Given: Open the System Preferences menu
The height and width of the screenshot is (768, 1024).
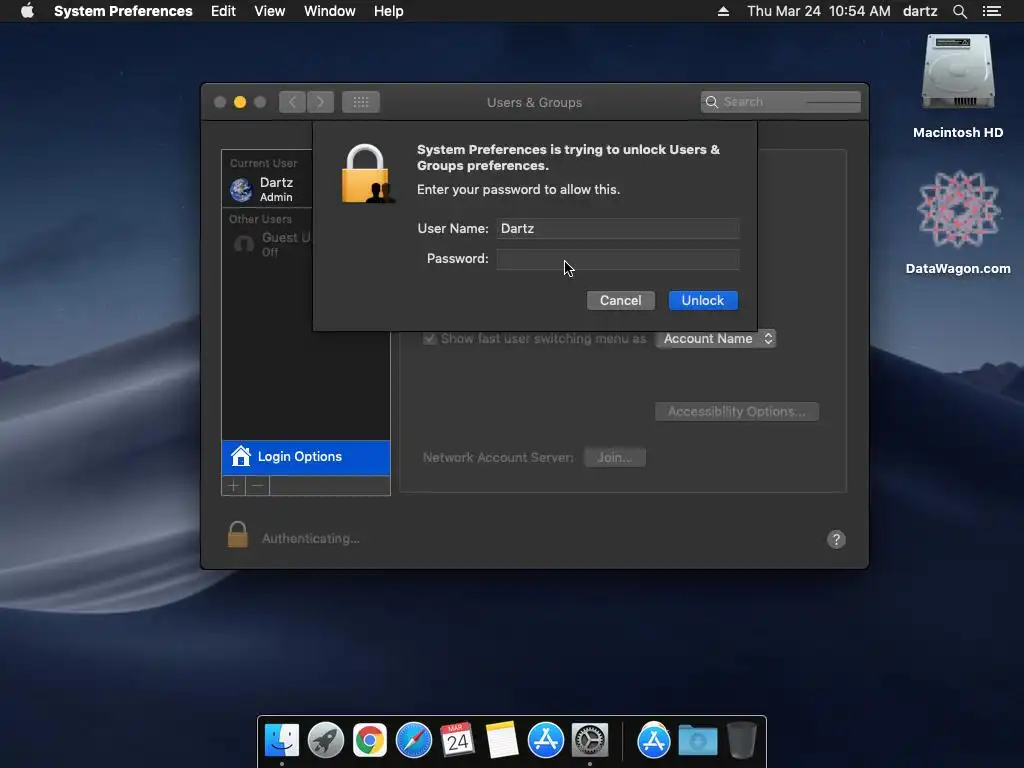Looking at the screenshot, I should tap(123, 11).
